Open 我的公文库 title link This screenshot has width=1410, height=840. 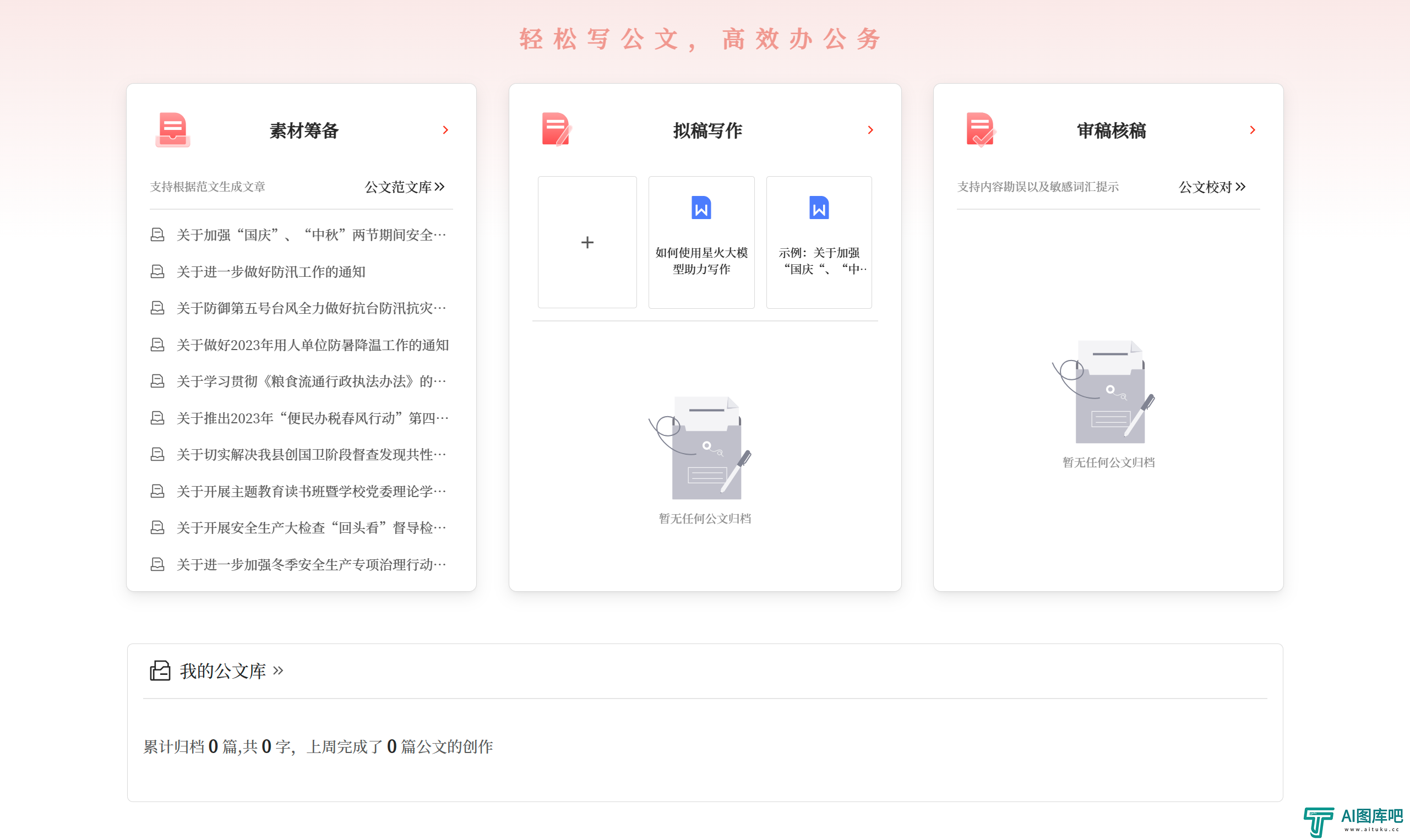[x=223, y=671]
